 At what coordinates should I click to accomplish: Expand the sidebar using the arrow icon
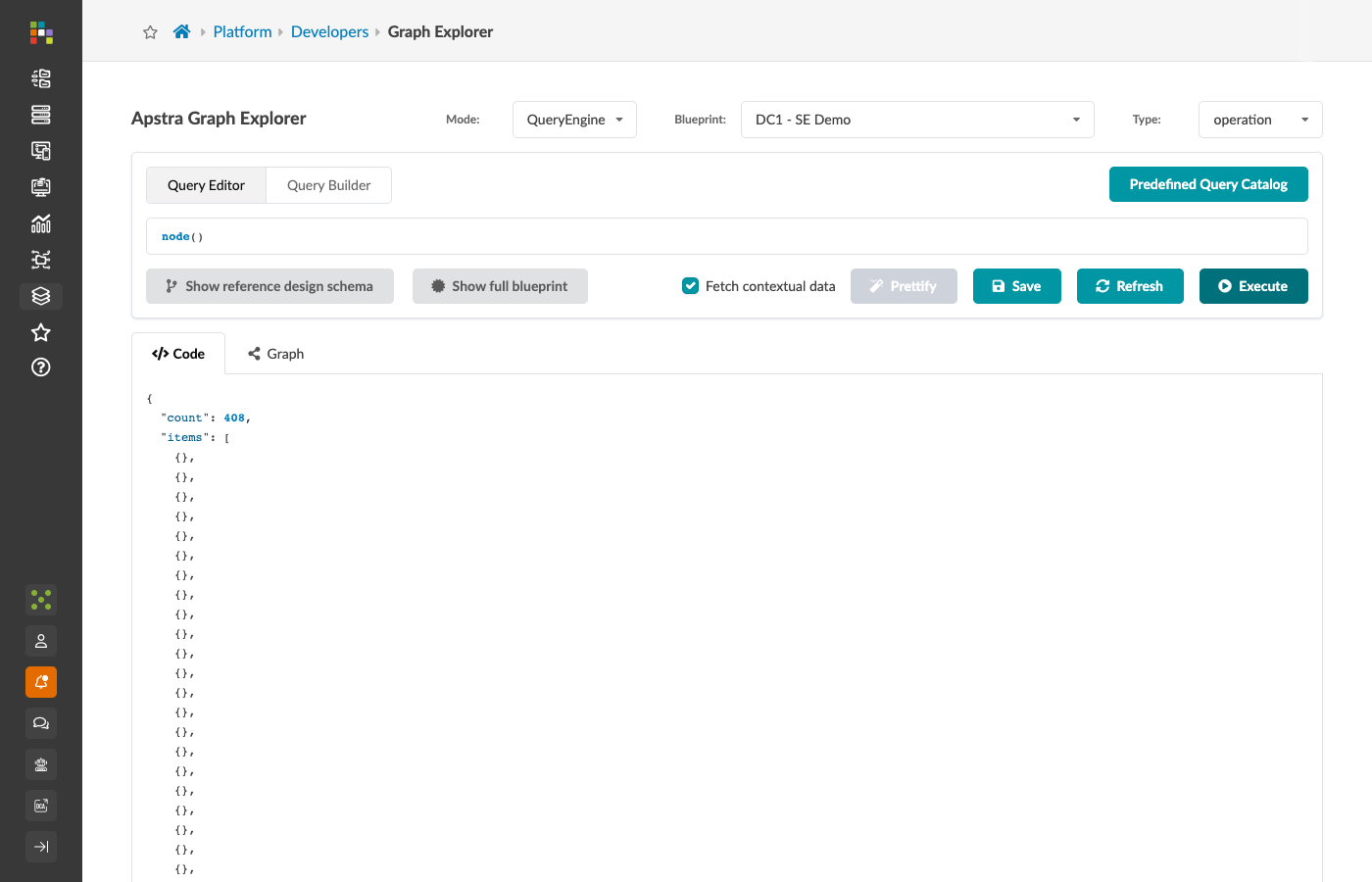click(x=41, y=847)
